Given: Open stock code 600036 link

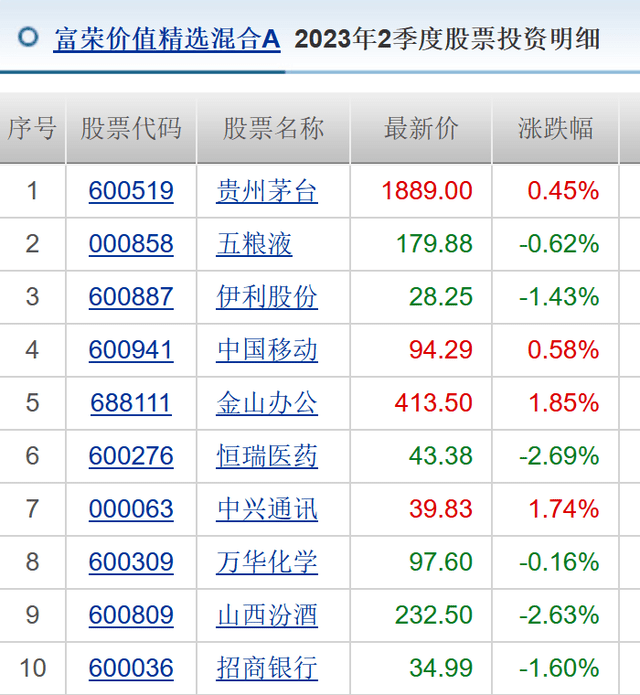Looking at the screenshot, I should tap(131, 668).
